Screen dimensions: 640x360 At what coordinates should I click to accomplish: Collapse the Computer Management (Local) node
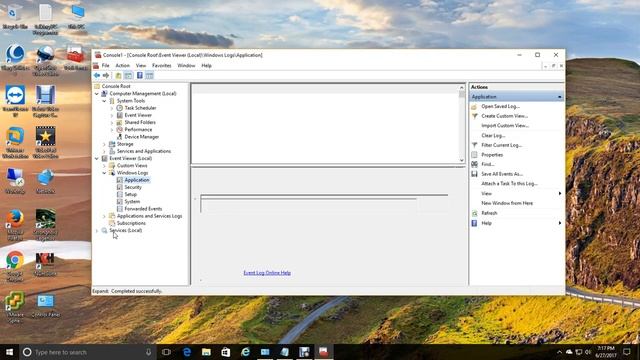[97, 93]
